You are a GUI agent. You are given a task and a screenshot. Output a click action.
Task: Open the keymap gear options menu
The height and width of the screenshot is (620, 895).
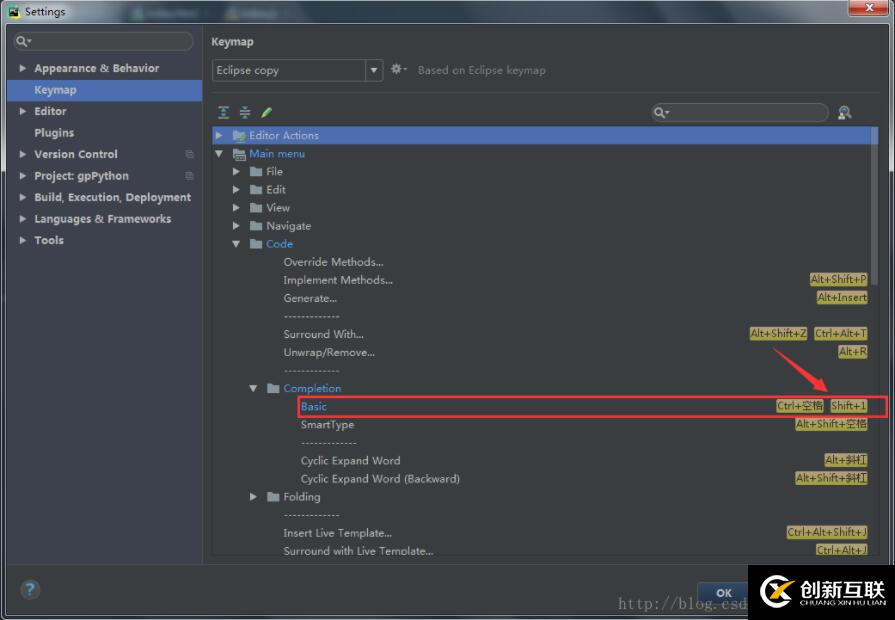click(x=398, y=69)
